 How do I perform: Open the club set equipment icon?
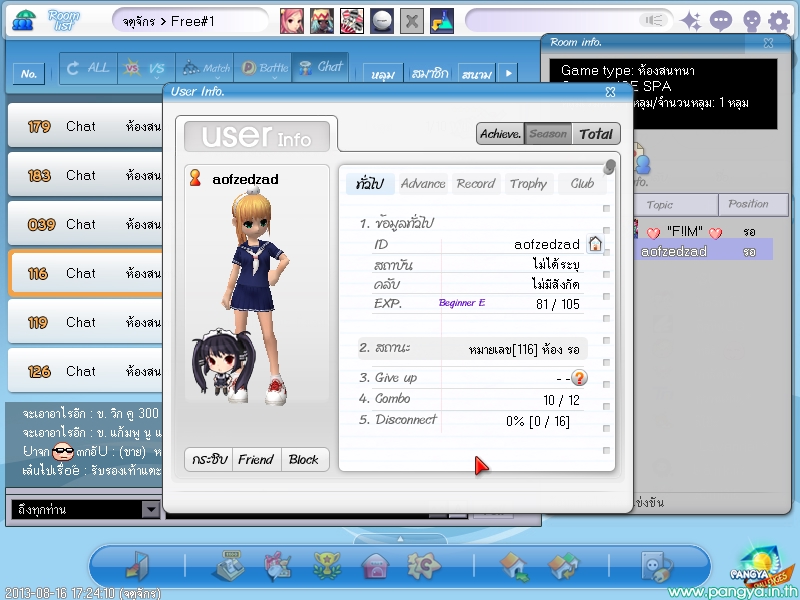point(352,21)
